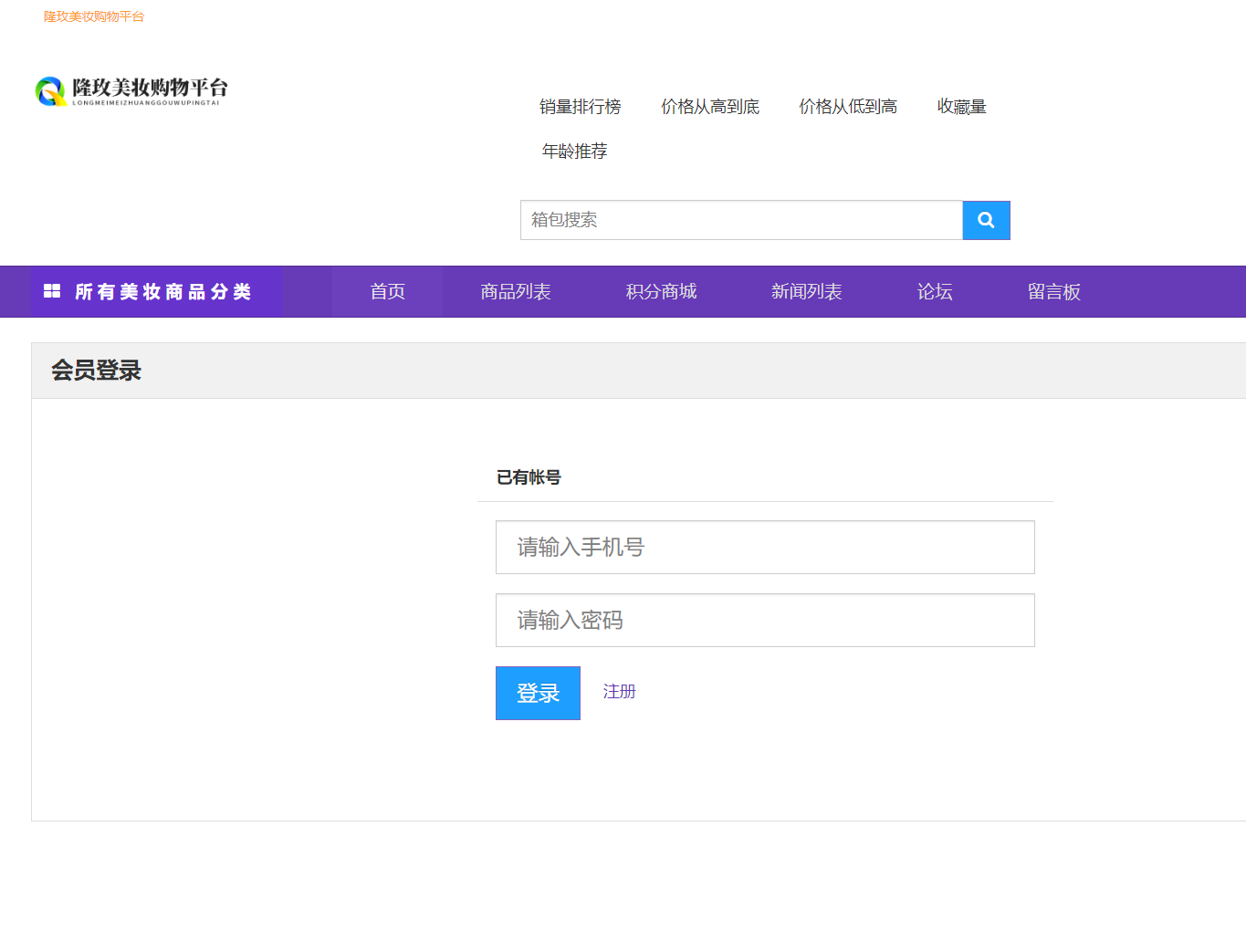Open the 注册 registration link
1246x952 pixels.
[619, 692]
